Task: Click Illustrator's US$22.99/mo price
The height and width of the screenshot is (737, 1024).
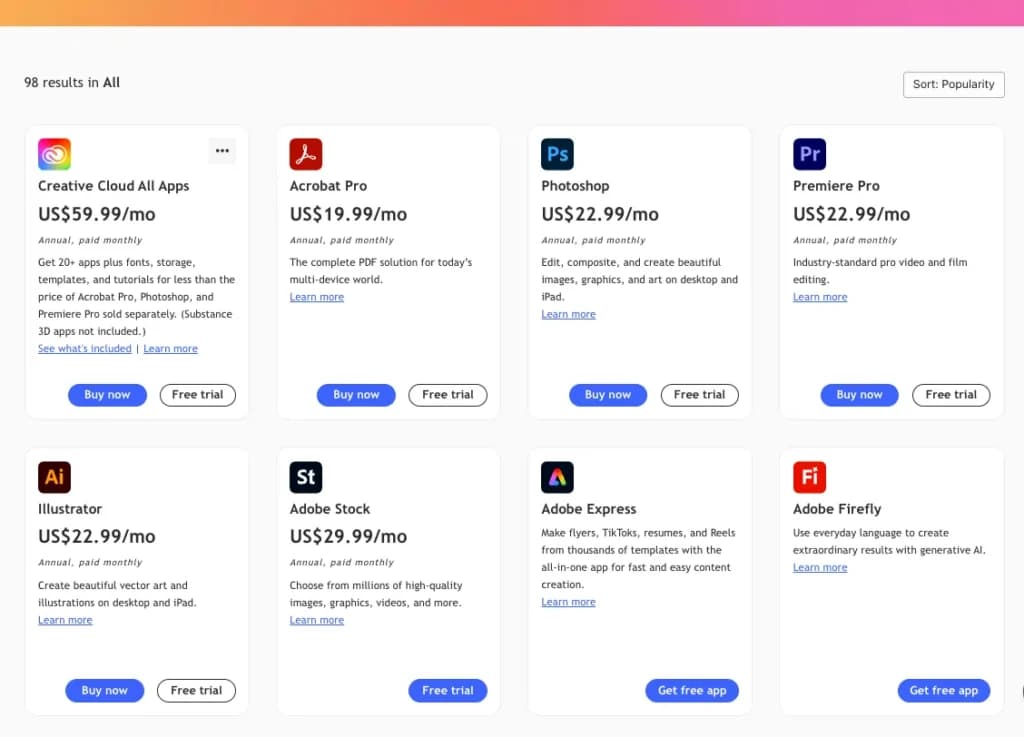Action: pyautogui.click(x=97, y=537)
